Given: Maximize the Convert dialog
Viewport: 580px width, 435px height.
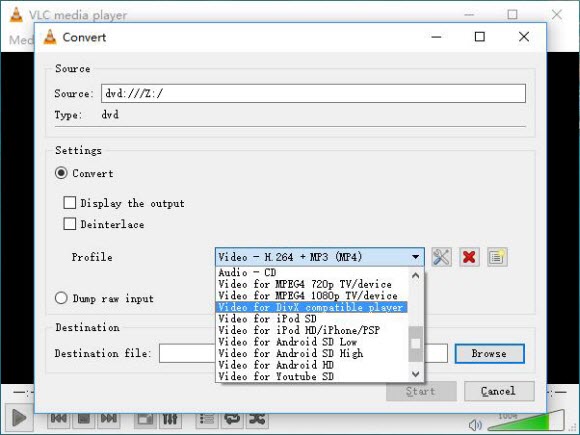Looking at the screenshot, I should click(480, 37).
